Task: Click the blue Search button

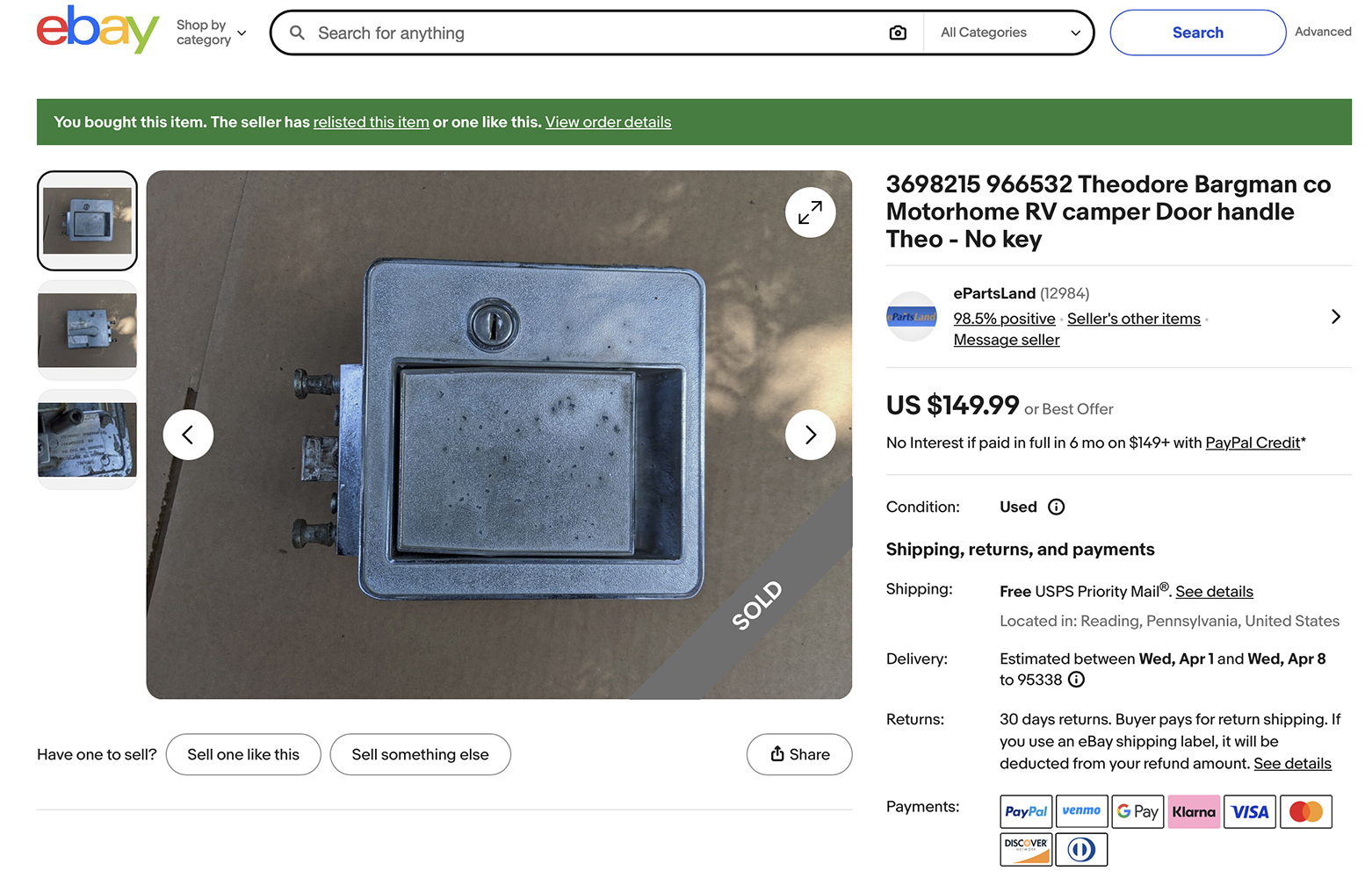Action: point(1197,32)
